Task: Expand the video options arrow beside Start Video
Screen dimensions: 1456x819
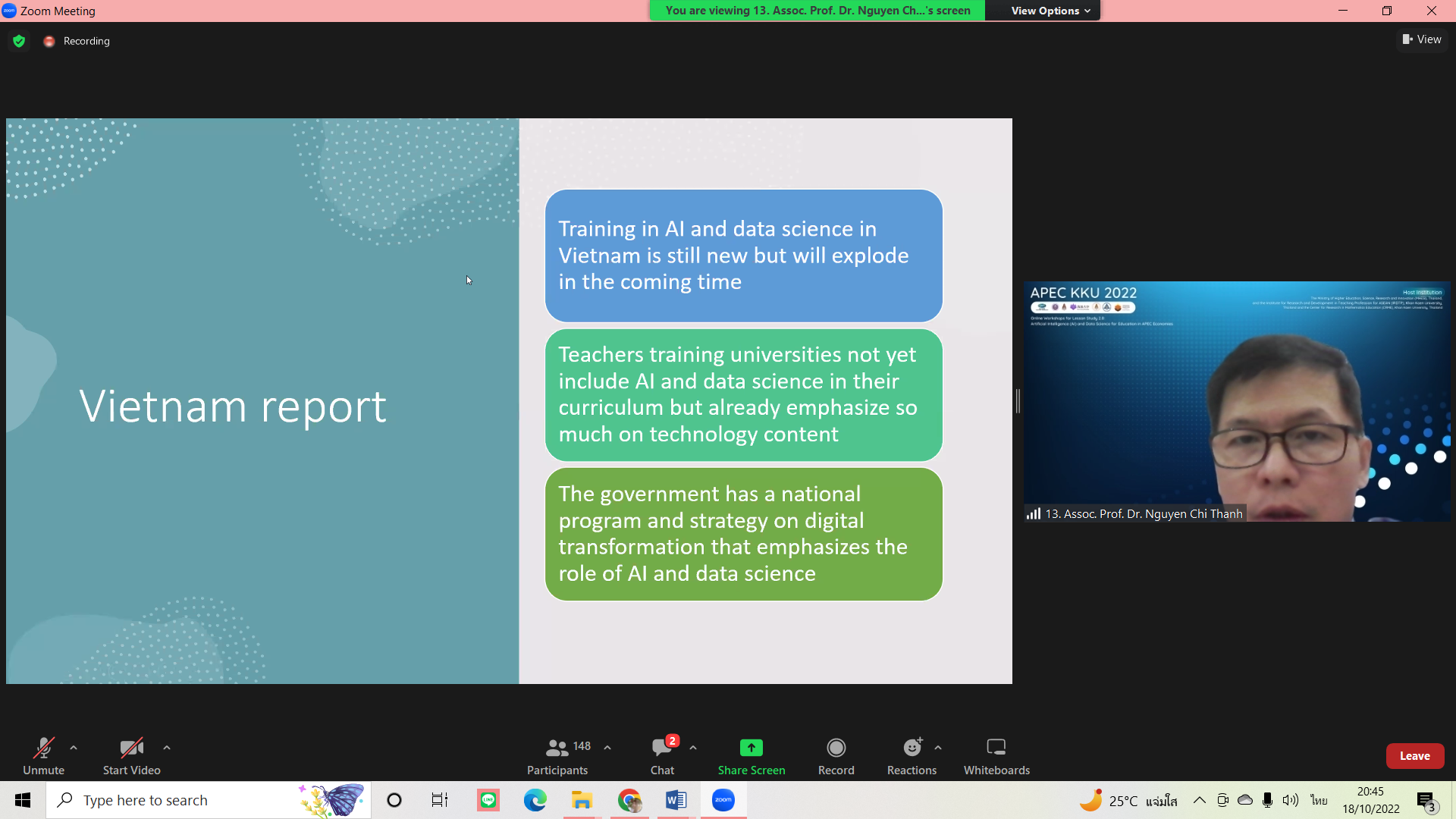Action: (167, 748)
